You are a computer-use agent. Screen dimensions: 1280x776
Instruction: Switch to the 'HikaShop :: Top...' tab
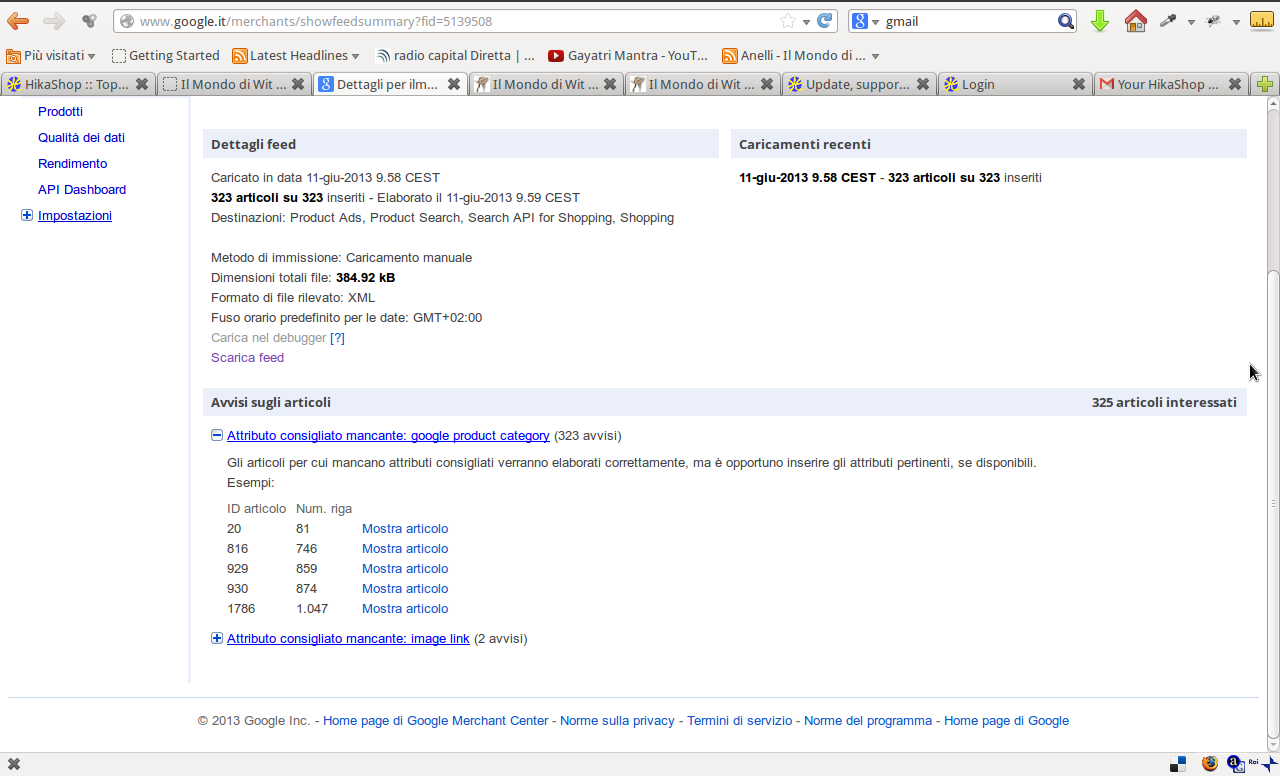click(x=77, y=85)
